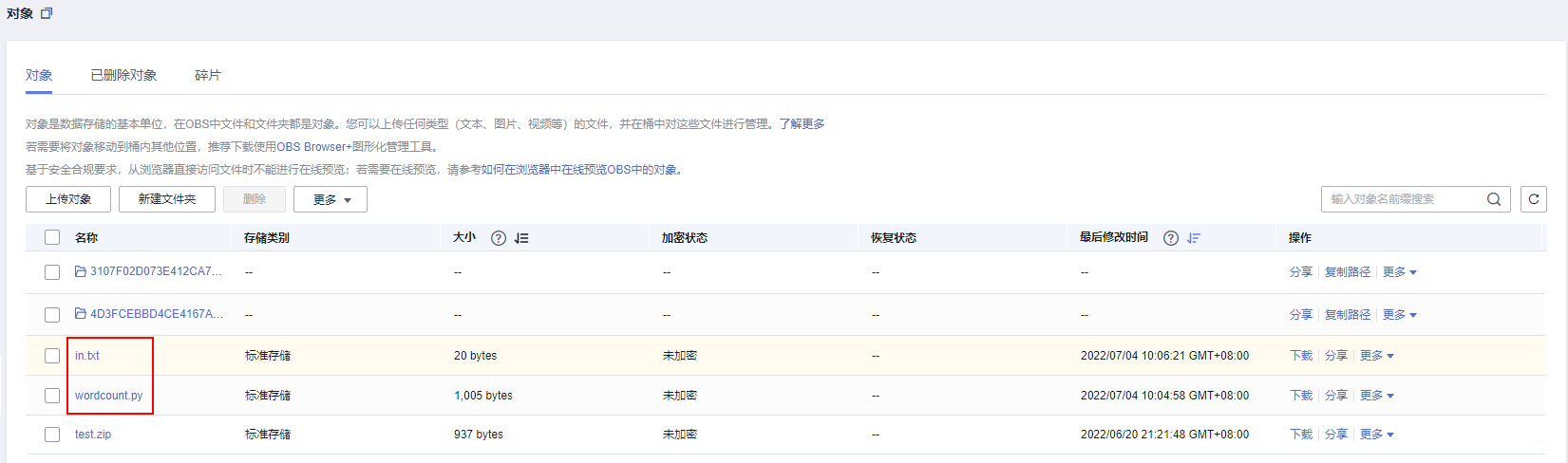Click folder icon of 3107F02D073E412CA7 row
This screenshot has height=463, width=1568.
point(81,271)
